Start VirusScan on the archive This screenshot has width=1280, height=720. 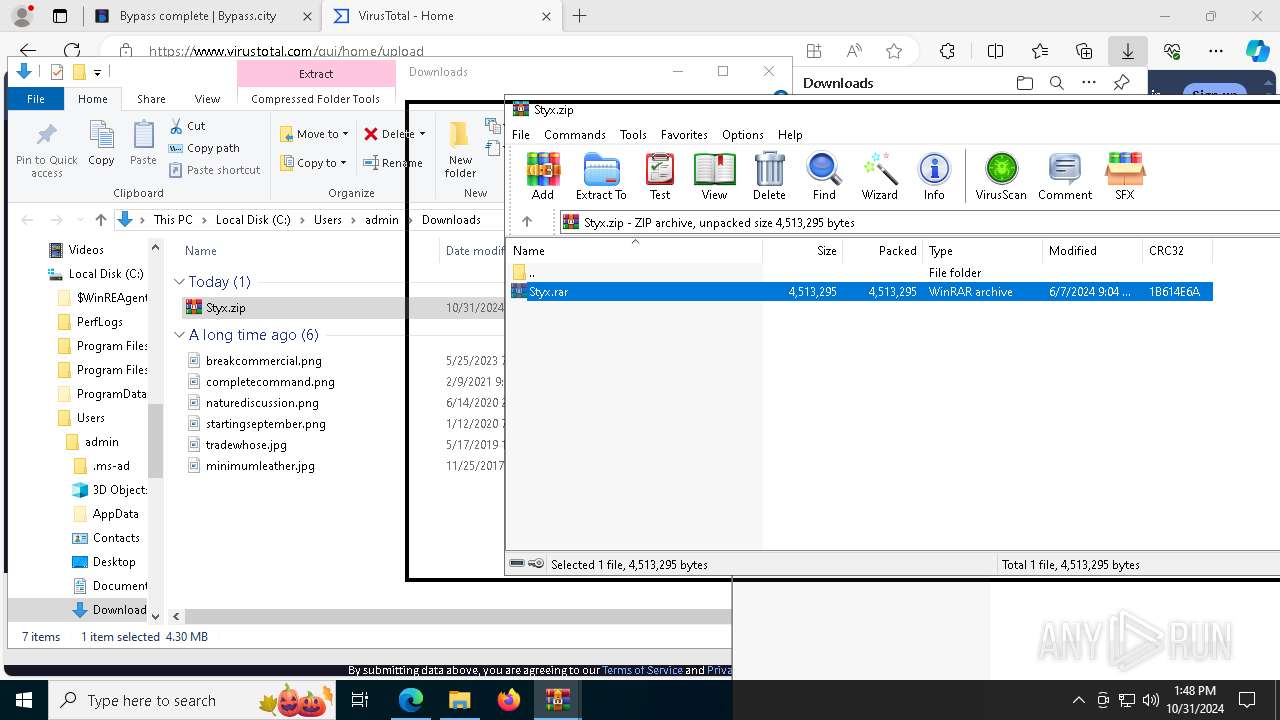tap(1001, 176)
